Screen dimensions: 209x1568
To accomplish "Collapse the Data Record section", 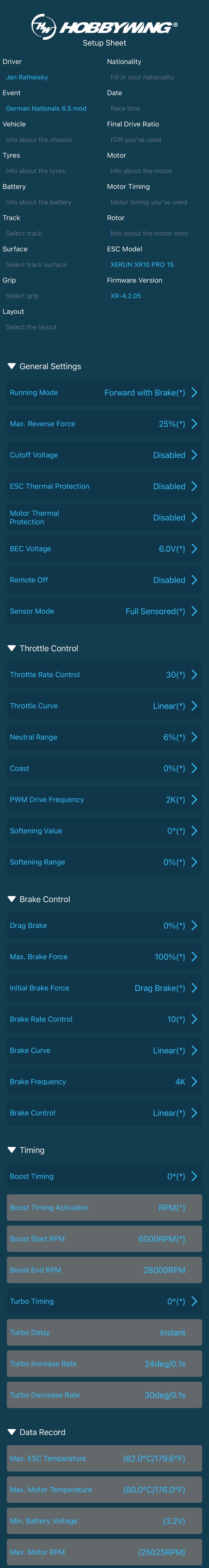I will coord(12,1432).
